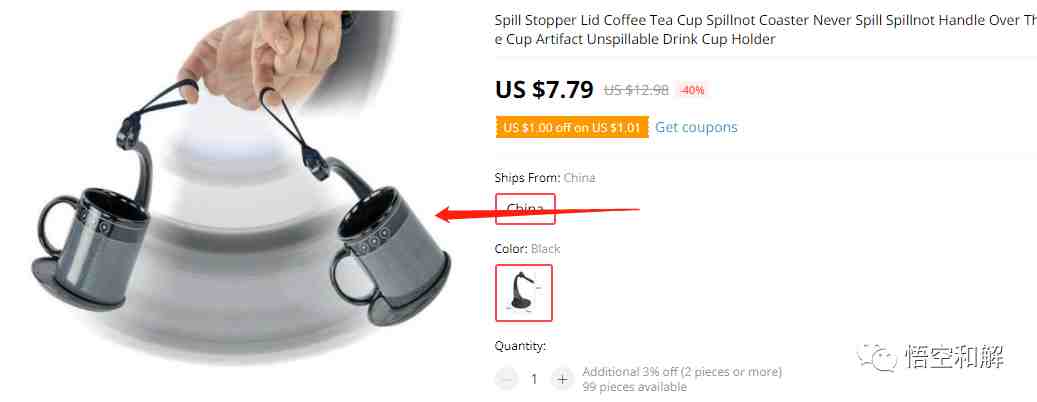Click the US $7.79 price
Viewport: 1037px width, 402px height.
(544, 89)
